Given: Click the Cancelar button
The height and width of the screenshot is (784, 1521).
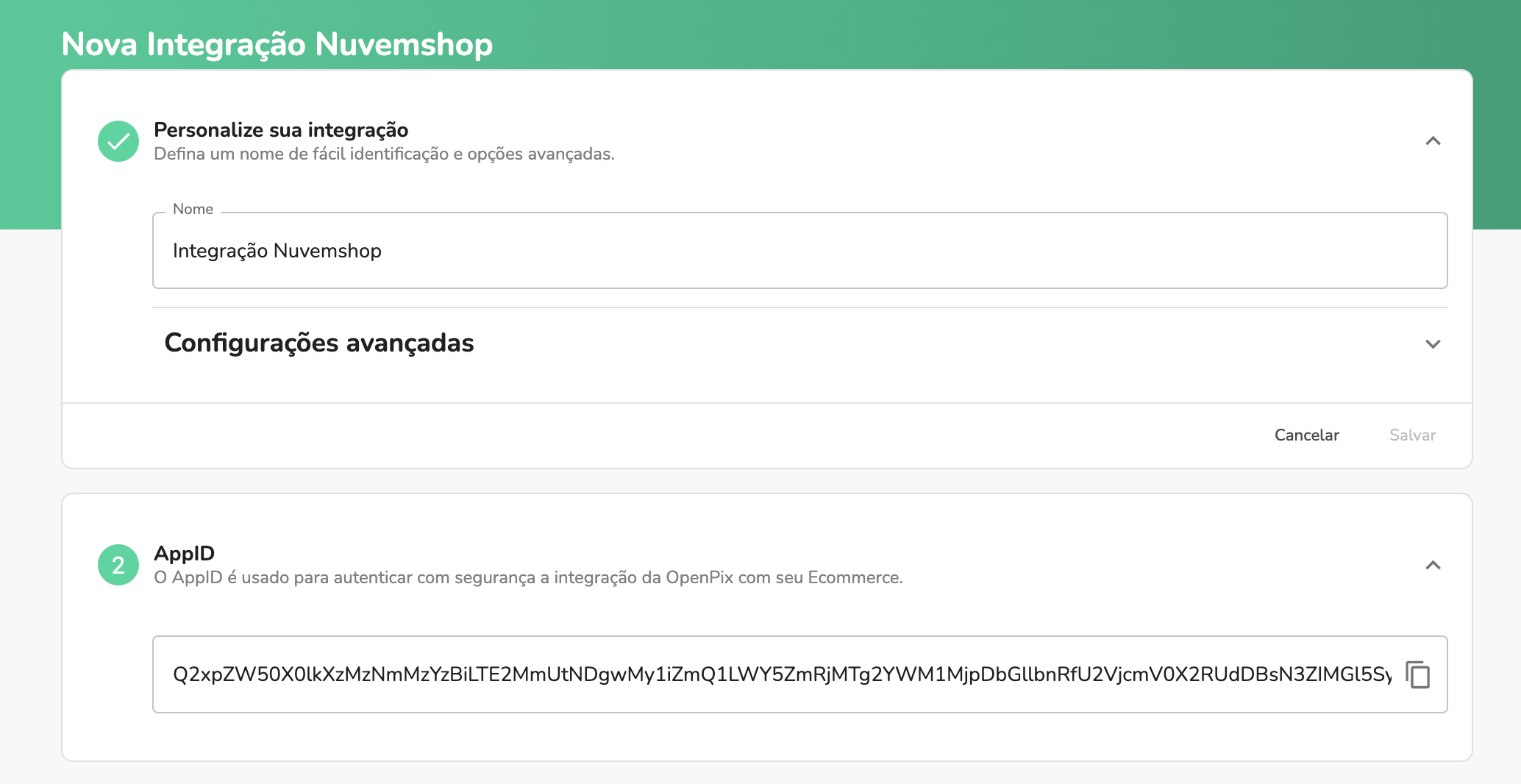Looking at the screenshot, I should [x=1306, y=435].
